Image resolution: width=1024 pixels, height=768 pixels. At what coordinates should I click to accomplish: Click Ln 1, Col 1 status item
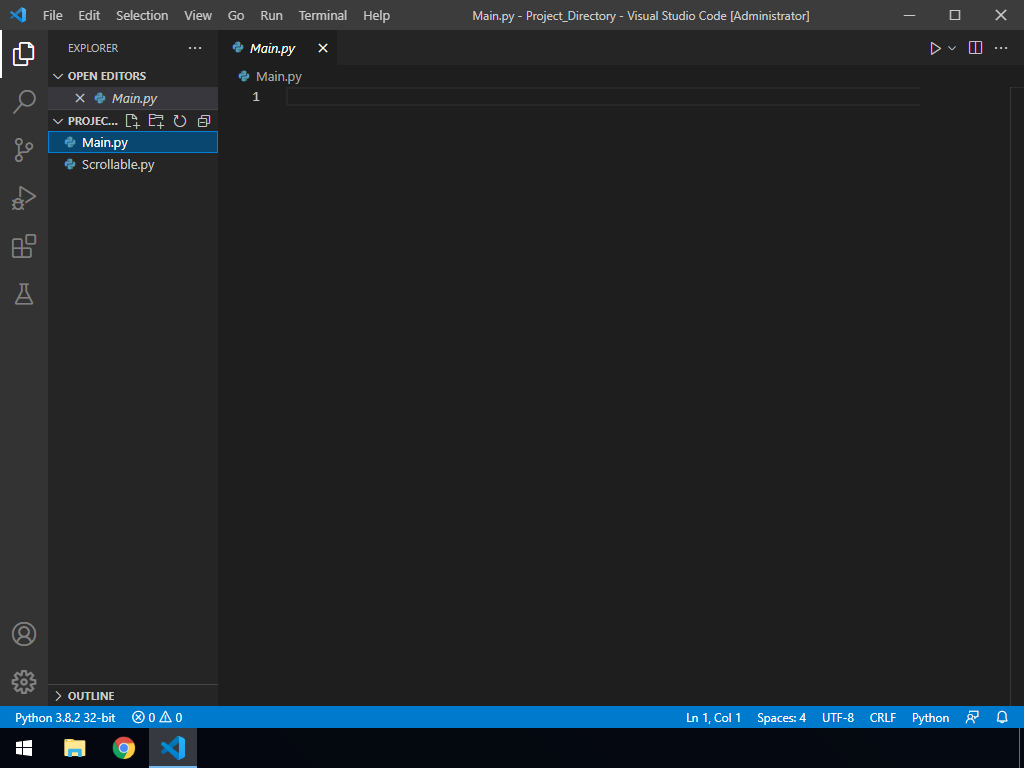pyautogui.click(x=713, y=717)
